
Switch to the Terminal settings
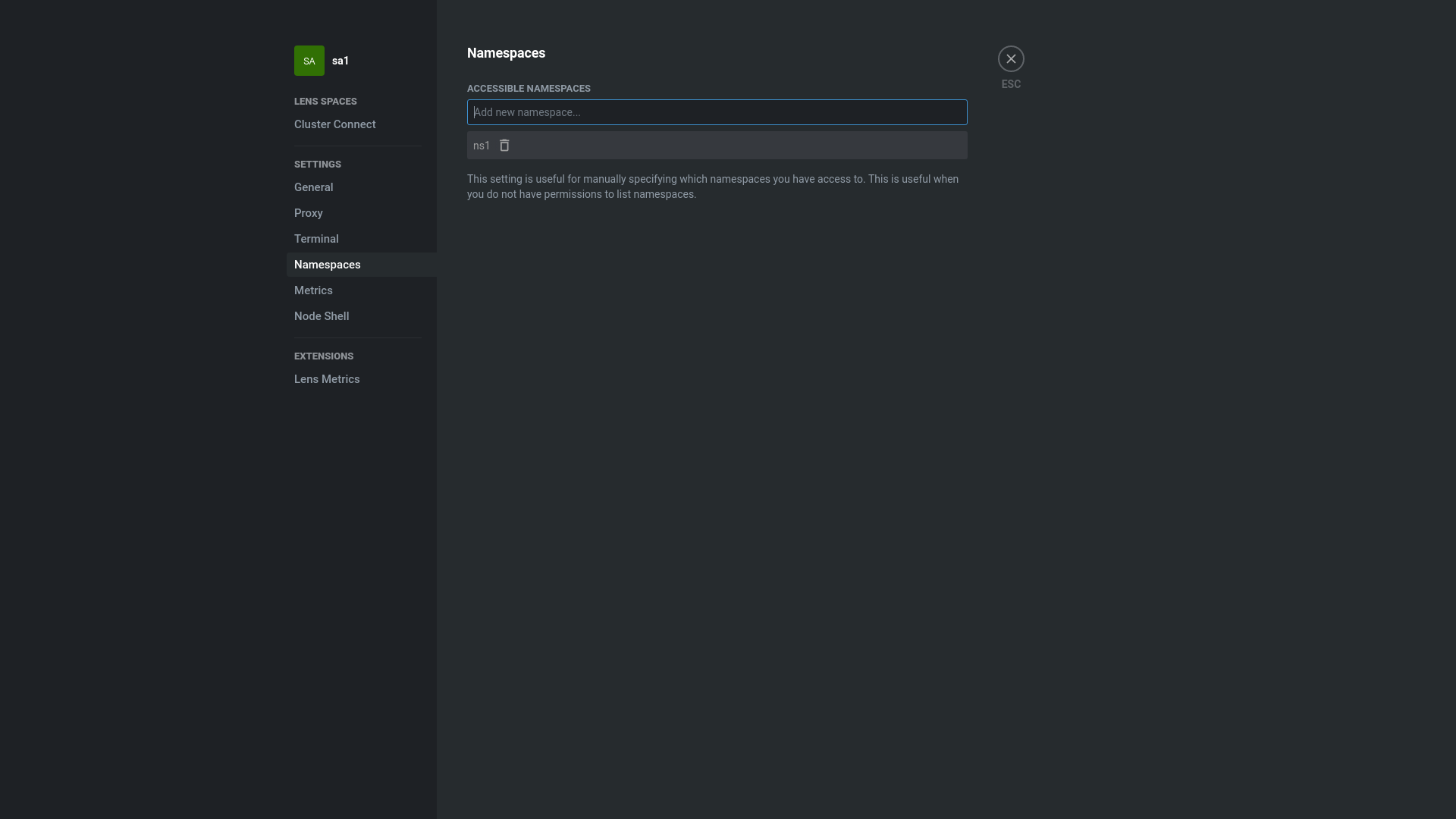tap(316, 239)
